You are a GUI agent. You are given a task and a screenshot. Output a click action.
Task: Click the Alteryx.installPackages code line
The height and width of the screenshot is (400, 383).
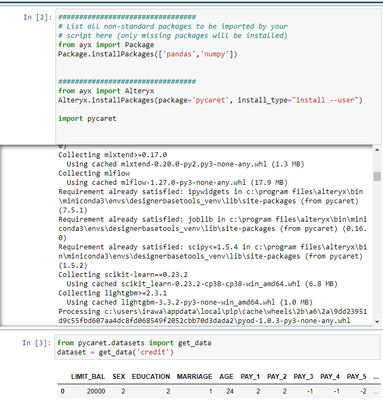210,100
